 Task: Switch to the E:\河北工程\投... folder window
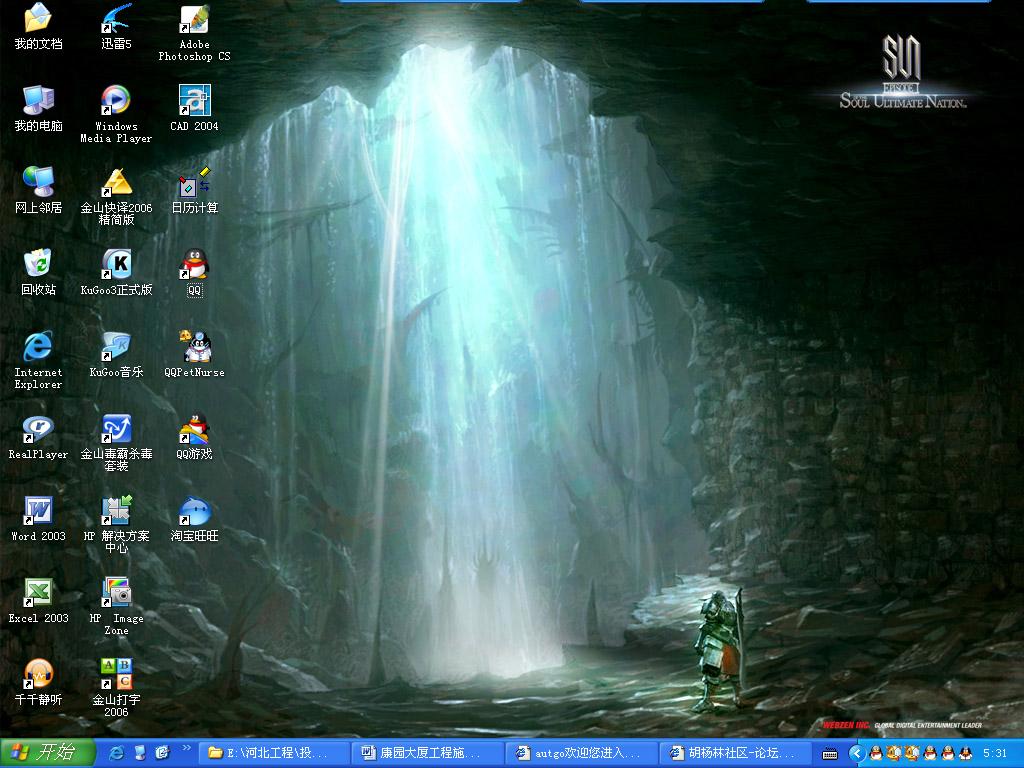click(273, 753)
